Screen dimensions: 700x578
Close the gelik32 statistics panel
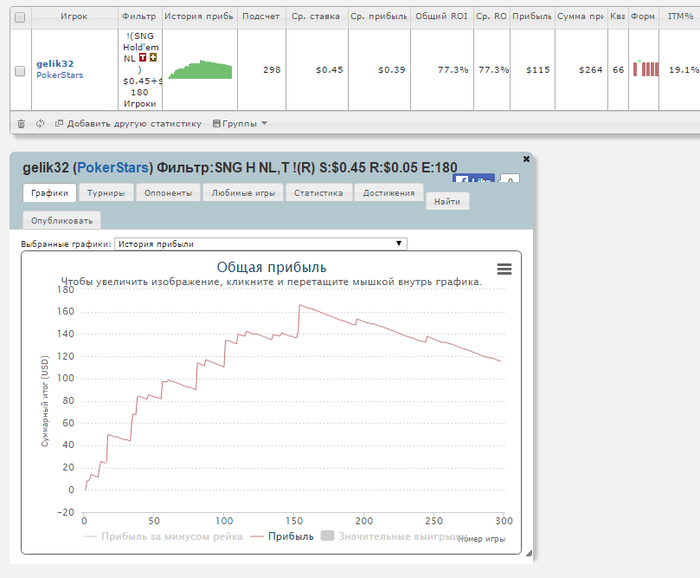pos(526,159)
